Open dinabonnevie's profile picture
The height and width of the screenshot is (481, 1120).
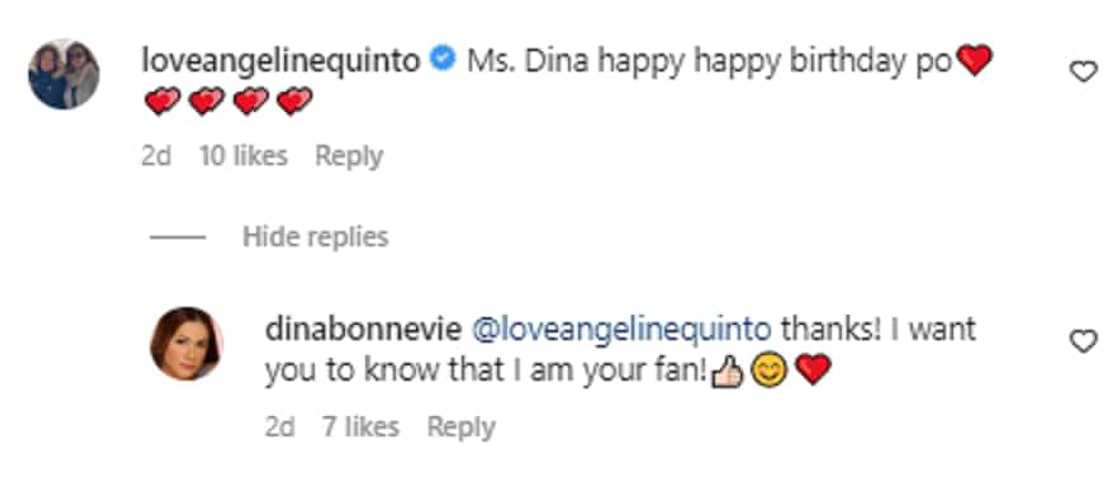coord(186,343)
